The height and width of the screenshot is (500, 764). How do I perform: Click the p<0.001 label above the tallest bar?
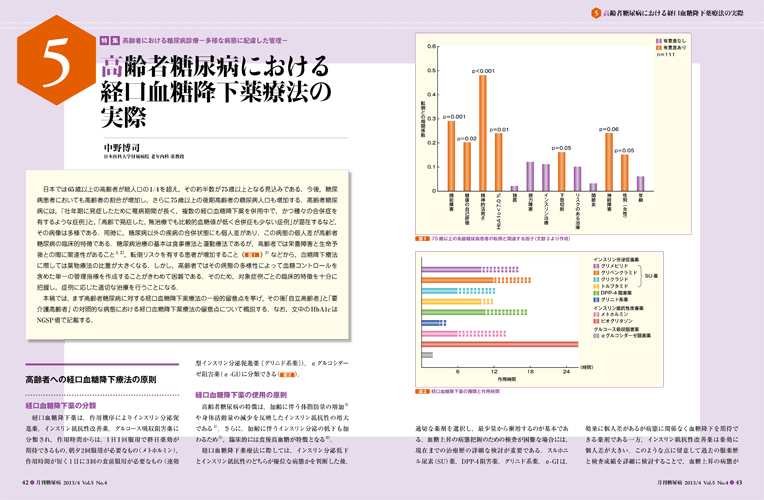(483, 71)
